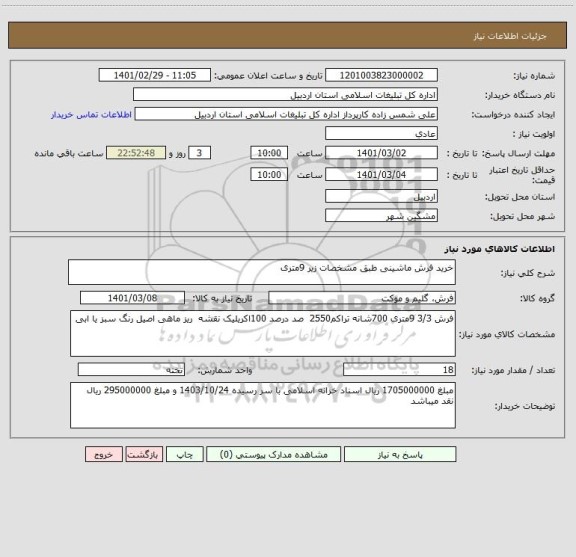
Task: Click the buyer organization name field
Action: click(285, 95)
